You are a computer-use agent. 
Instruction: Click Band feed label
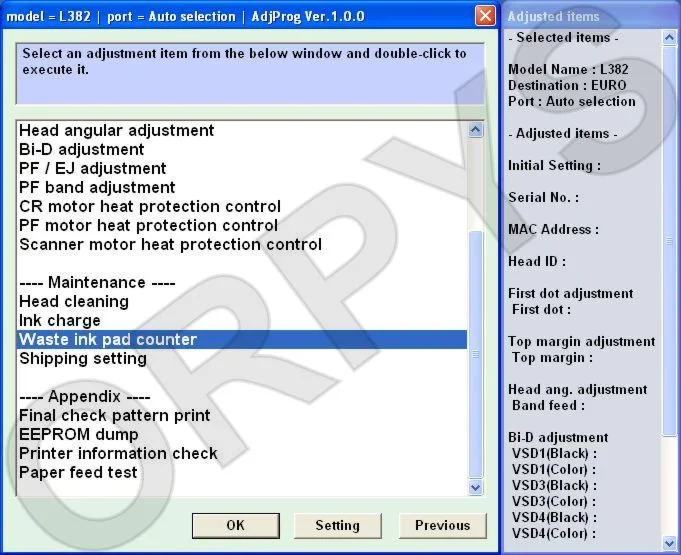[x=548, y=406]
